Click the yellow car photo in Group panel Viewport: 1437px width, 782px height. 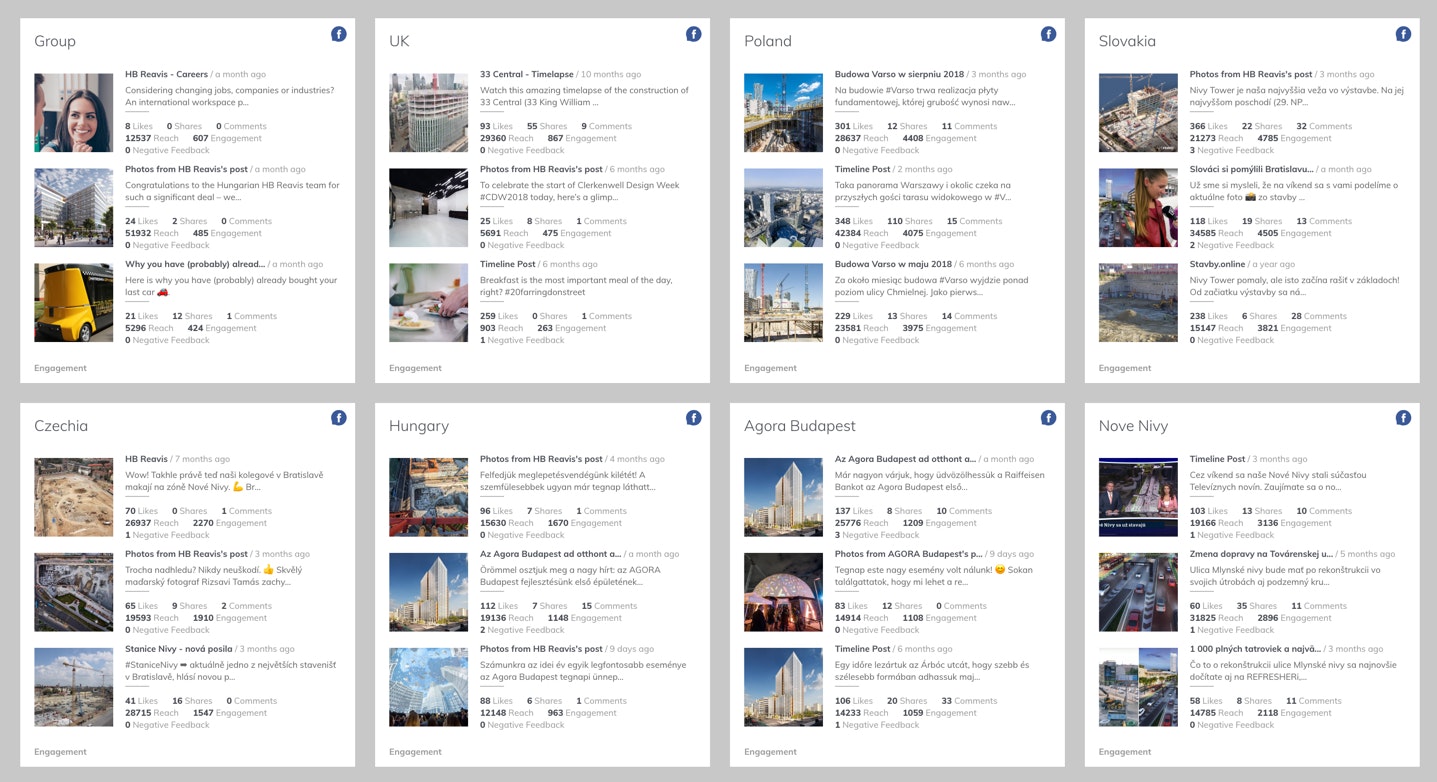tap(74, 302)
